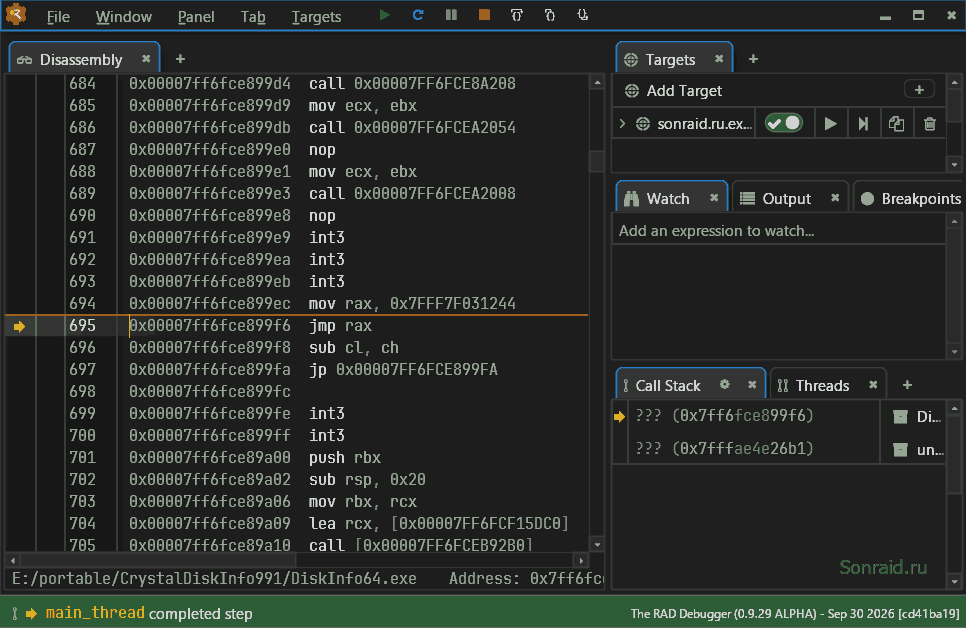Screen dimensions: 966x628
Task: Click the Call Stack scroll up arrow
Action: 954,408
